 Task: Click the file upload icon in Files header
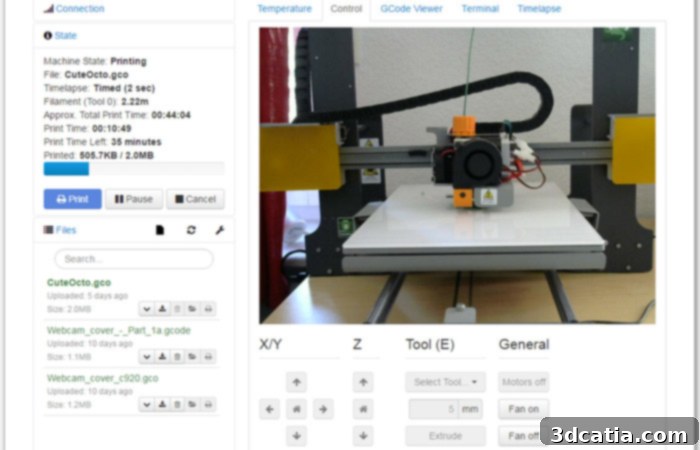(x=160, y=230)
